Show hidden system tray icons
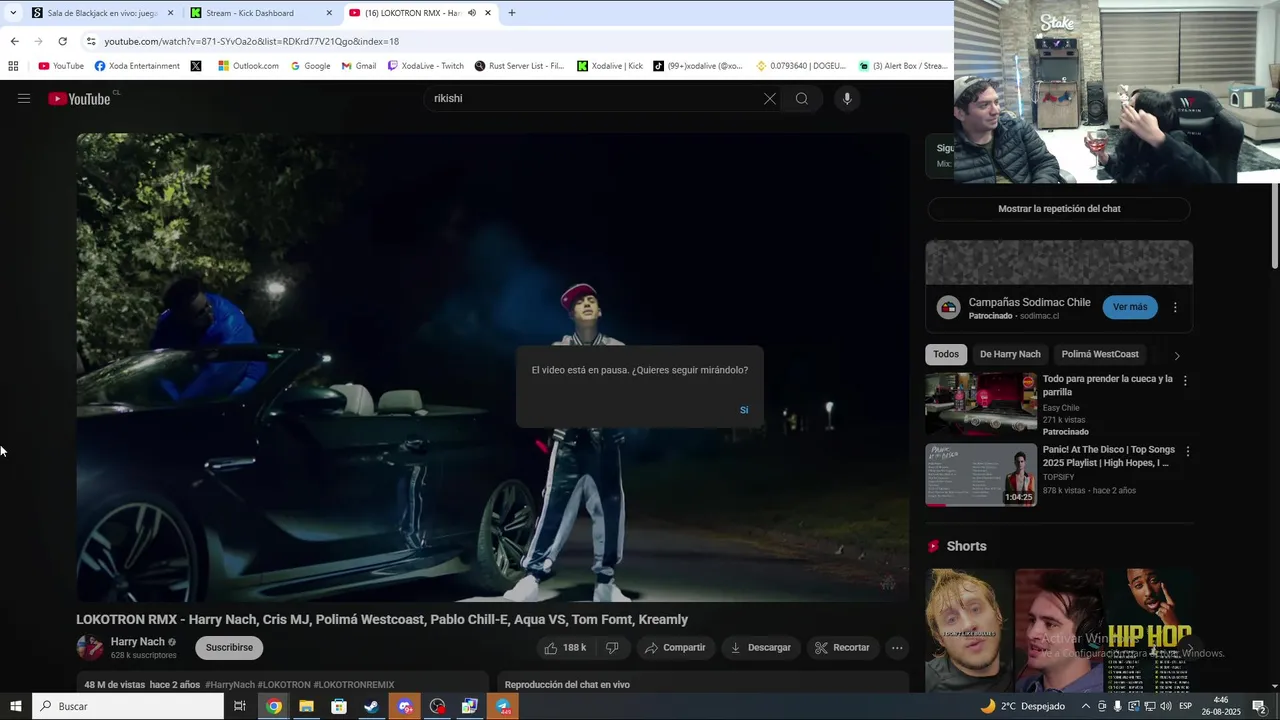 tap(1086, 706)
